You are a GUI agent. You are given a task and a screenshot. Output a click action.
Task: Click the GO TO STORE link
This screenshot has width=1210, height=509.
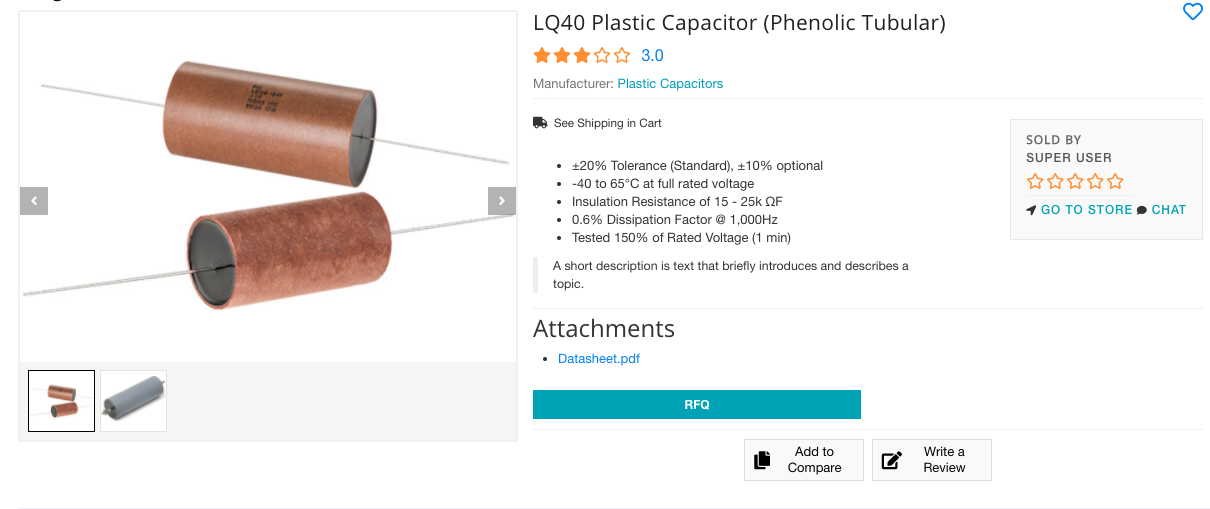(1086, 210)
